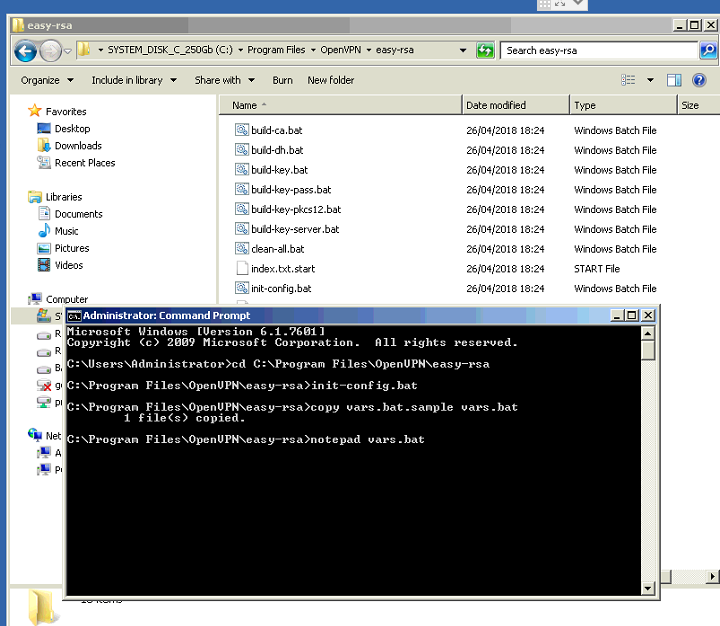The height and width of the screenshot is (626, 720).
Task: Select the Desktop icon in Favorites
Action: point(44,129)
